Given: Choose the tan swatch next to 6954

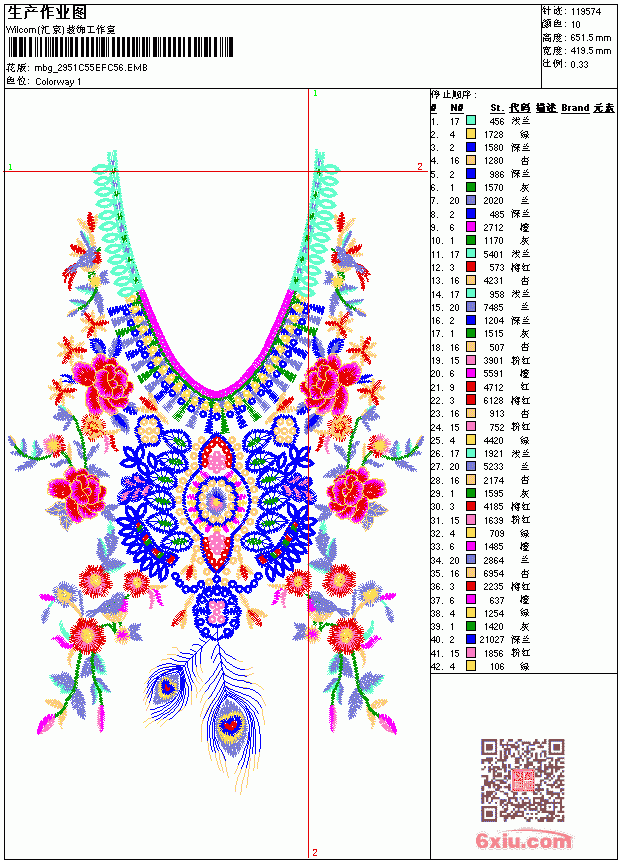Looking at the screenshot, I should point(471,573).
